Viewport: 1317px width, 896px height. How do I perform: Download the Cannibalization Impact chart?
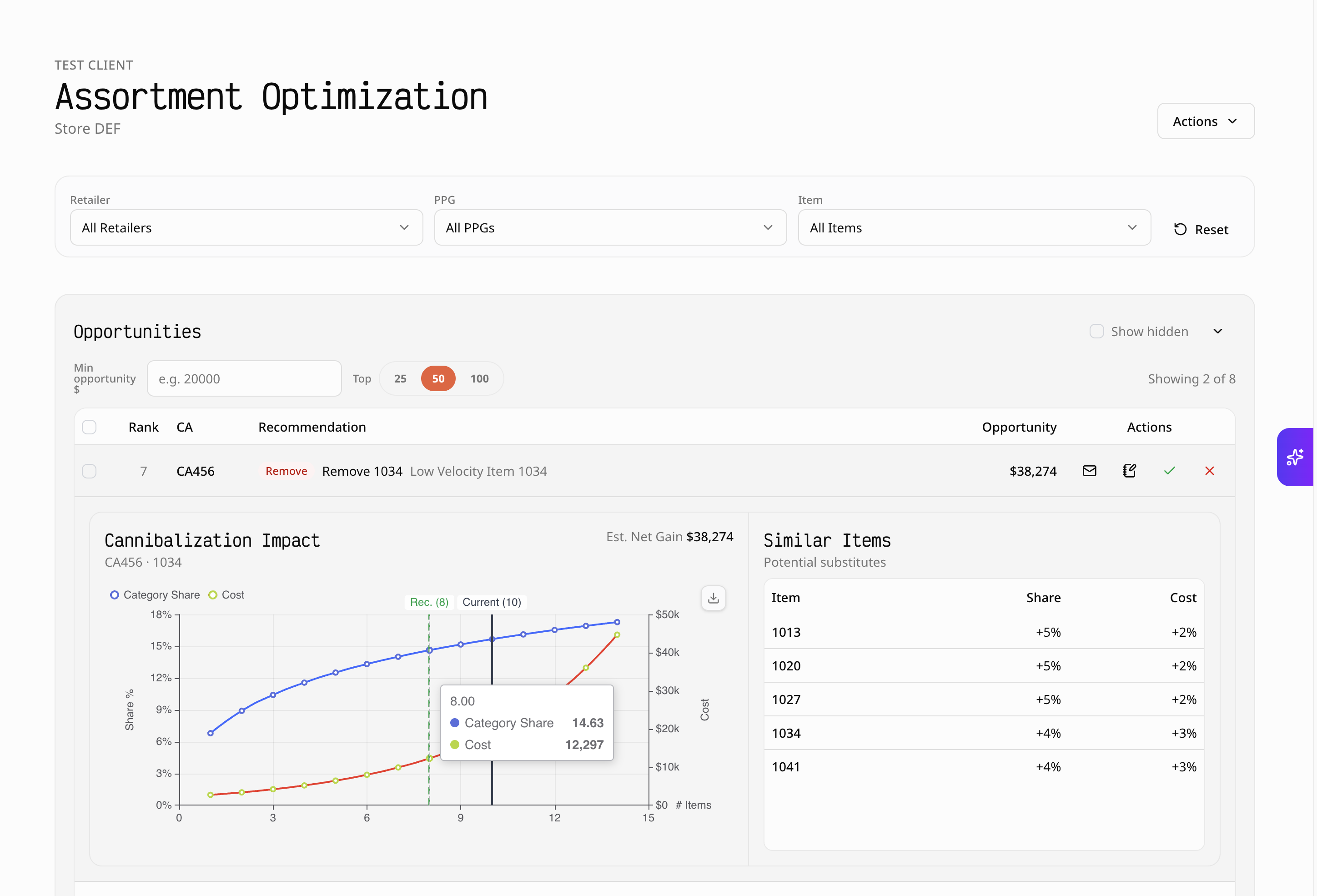pos(713,598)
